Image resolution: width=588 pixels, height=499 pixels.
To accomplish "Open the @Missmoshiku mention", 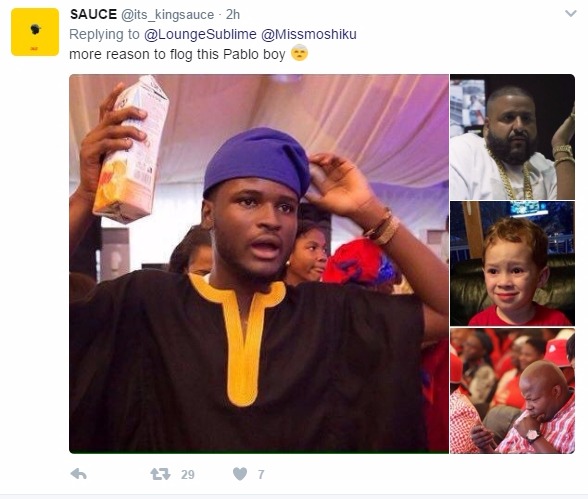I will 309,34.
